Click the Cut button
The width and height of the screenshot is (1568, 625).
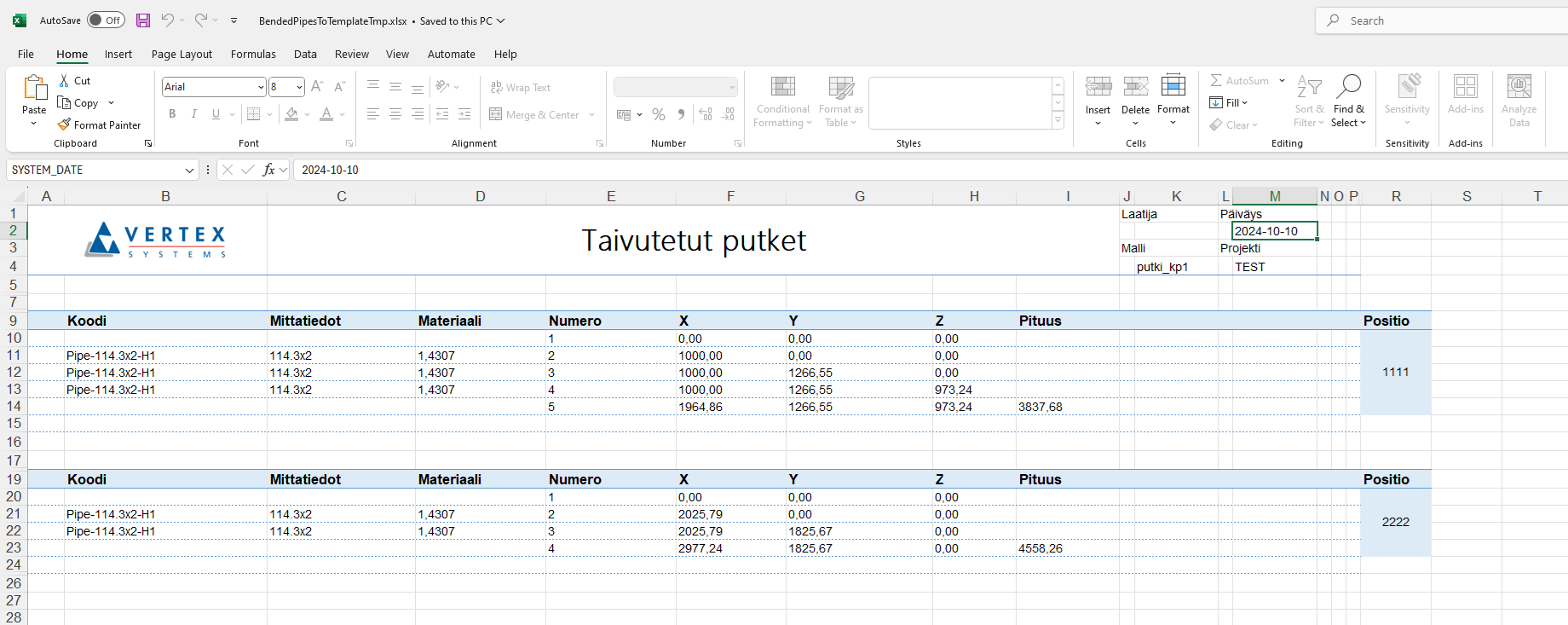tap(74, 80)
